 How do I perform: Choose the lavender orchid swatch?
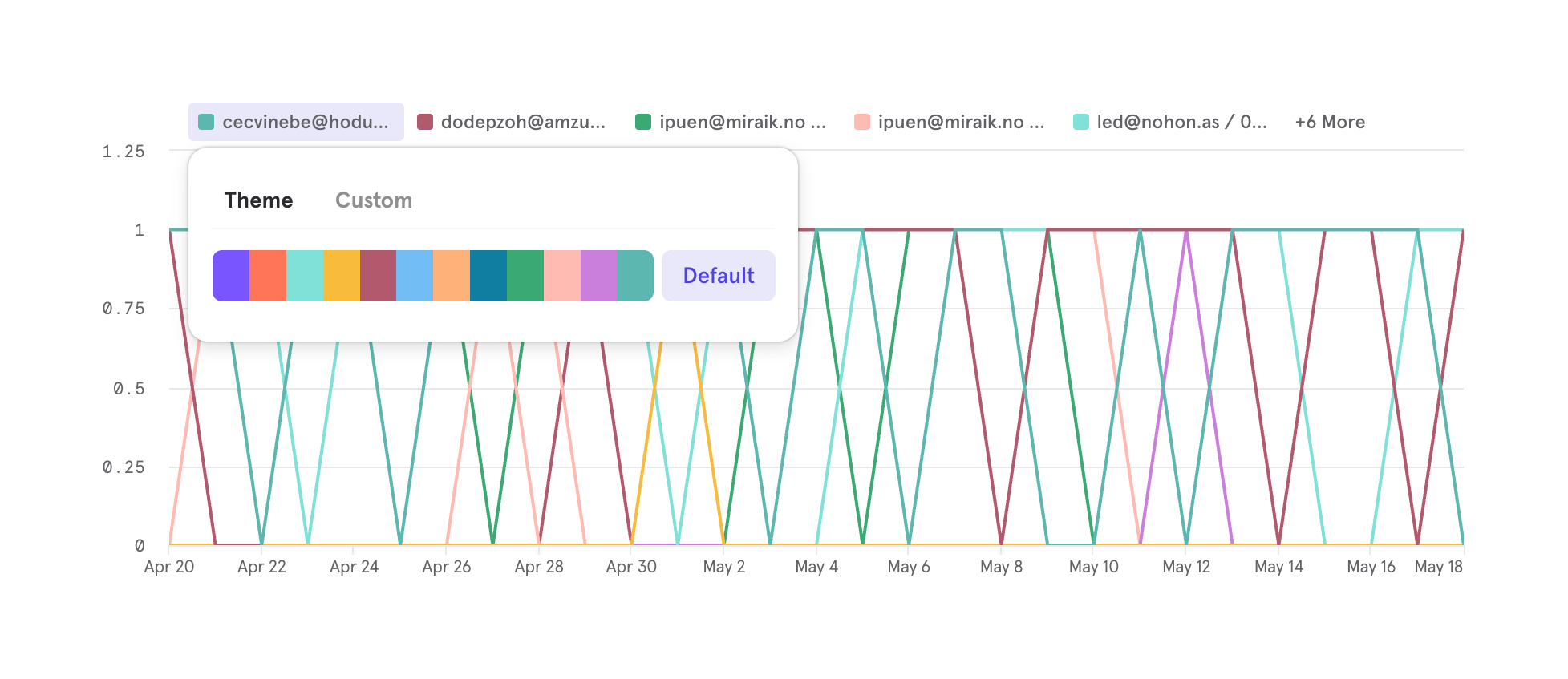click(599, 276)
